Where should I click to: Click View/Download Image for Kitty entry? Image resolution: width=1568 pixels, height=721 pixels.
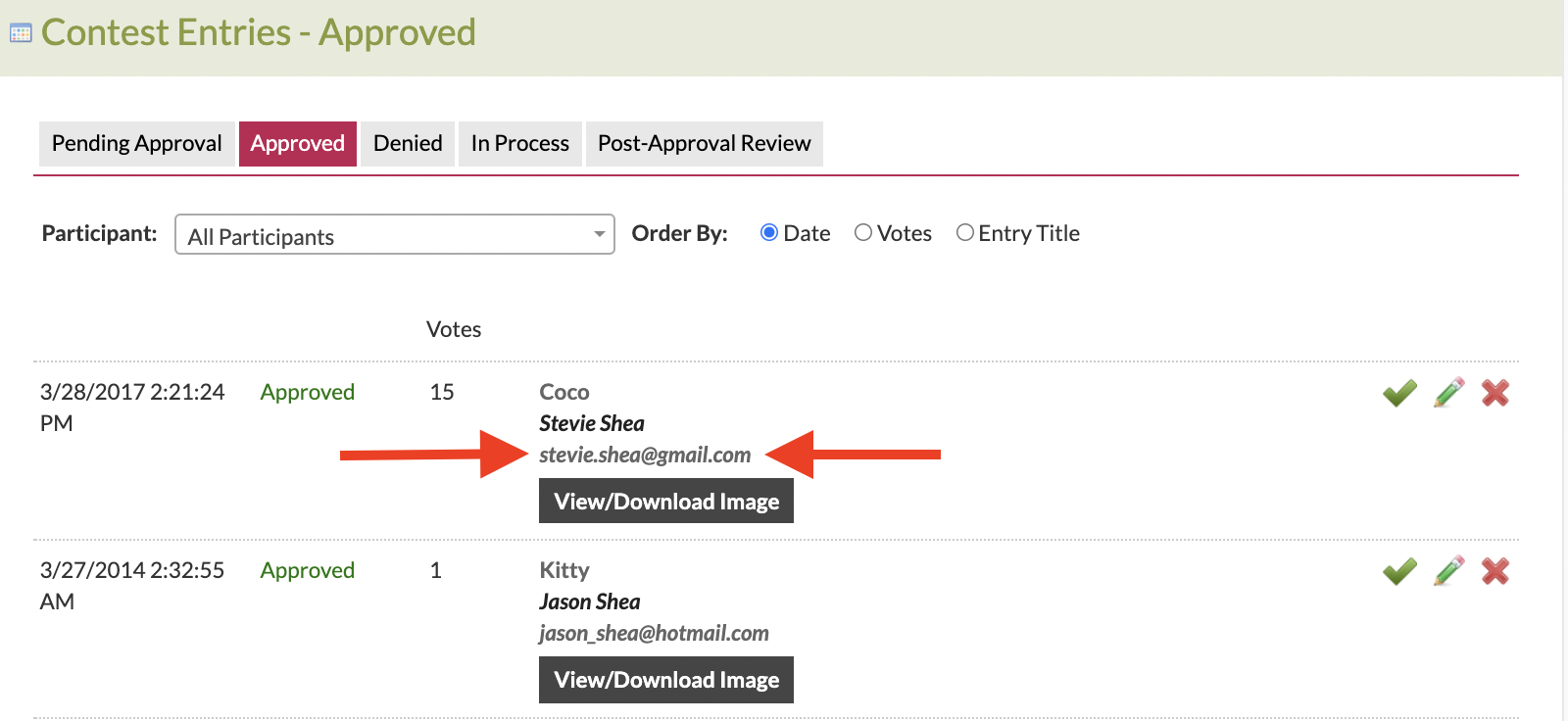[666, 680]
